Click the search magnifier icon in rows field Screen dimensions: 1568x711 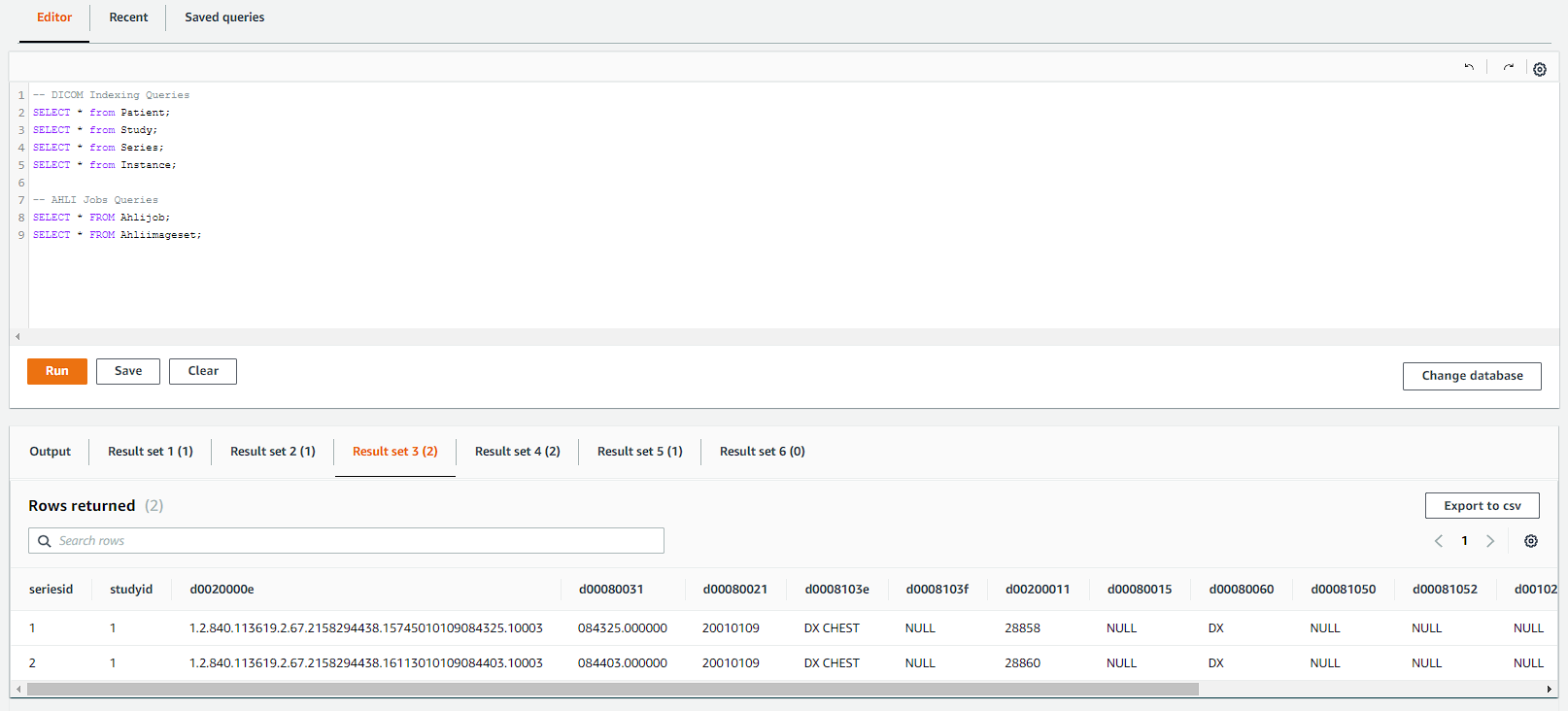tap(45, 541)
